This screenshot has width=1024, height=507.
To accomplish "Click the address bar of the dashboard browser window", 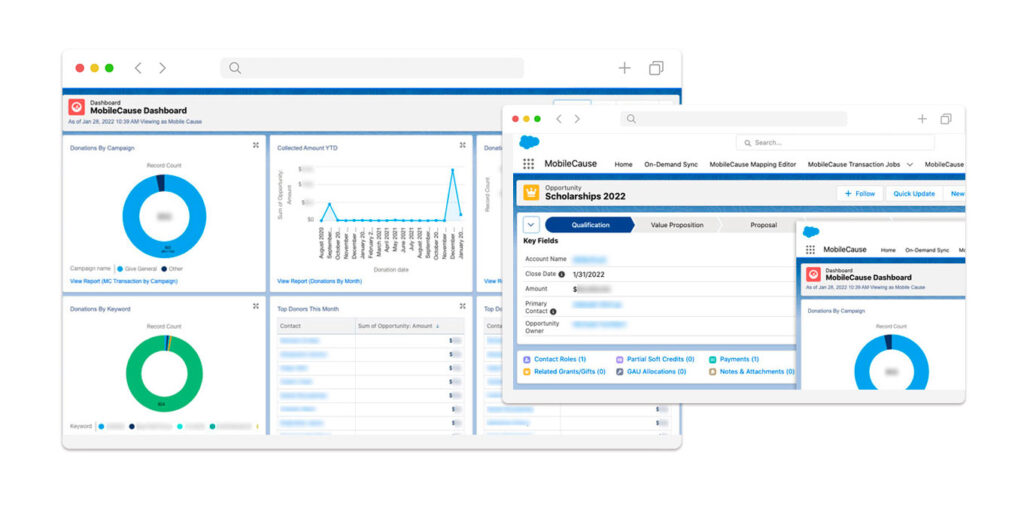I will (372, 68).
